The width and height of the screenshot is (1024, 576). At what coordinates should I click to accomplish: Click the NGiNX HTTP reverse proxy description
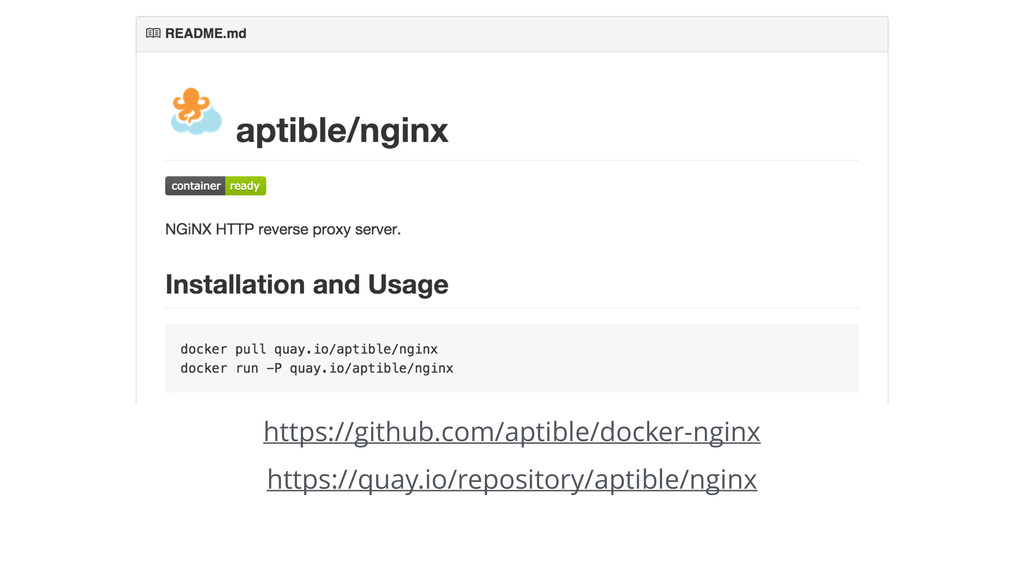click(283, 229)
